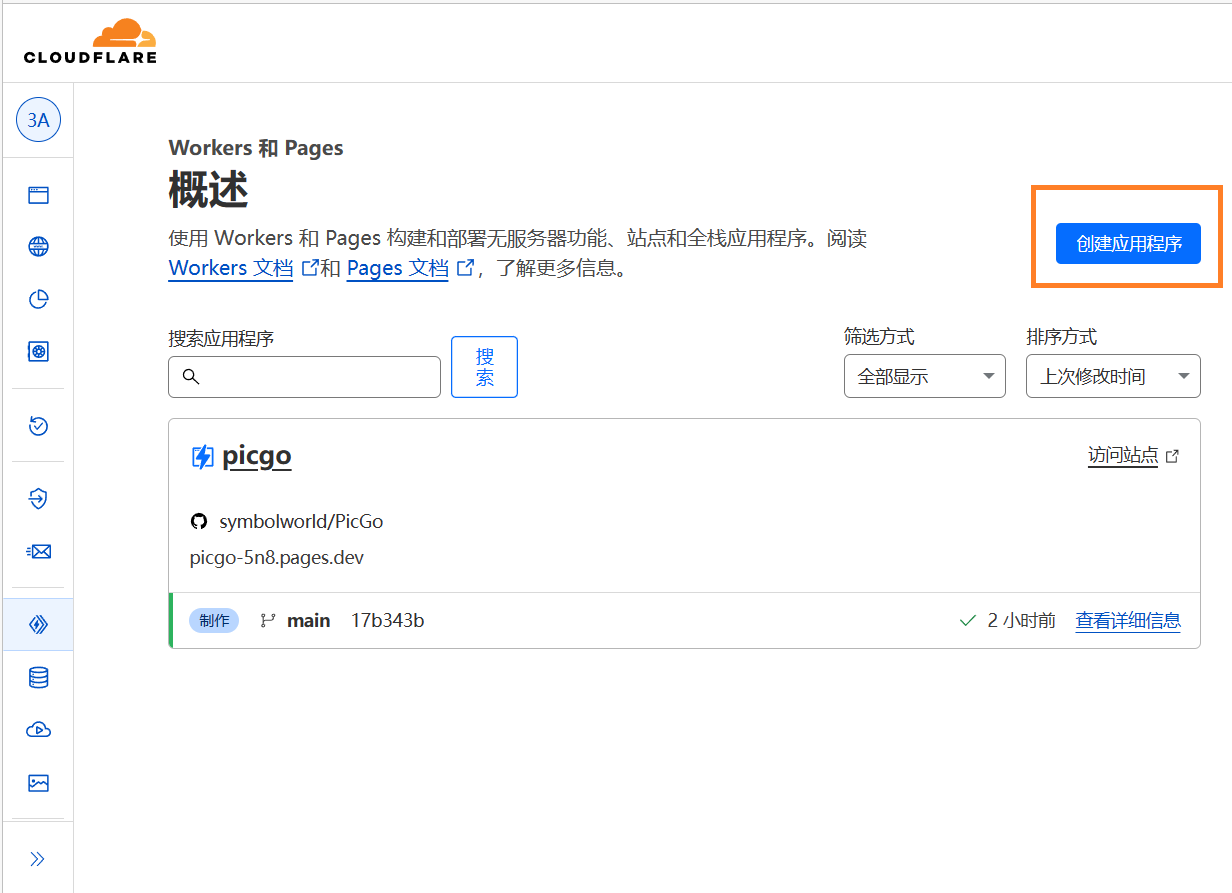Open the Workers 文档 link
1232x893 pixels.
click(x=231, y=268)
